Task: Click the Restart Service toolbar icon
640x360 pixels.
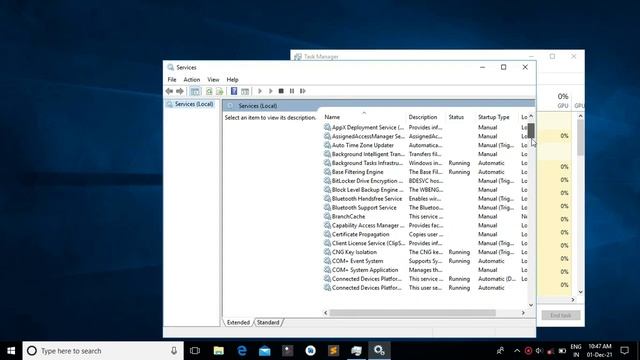Action: click(x=302, y=91)
